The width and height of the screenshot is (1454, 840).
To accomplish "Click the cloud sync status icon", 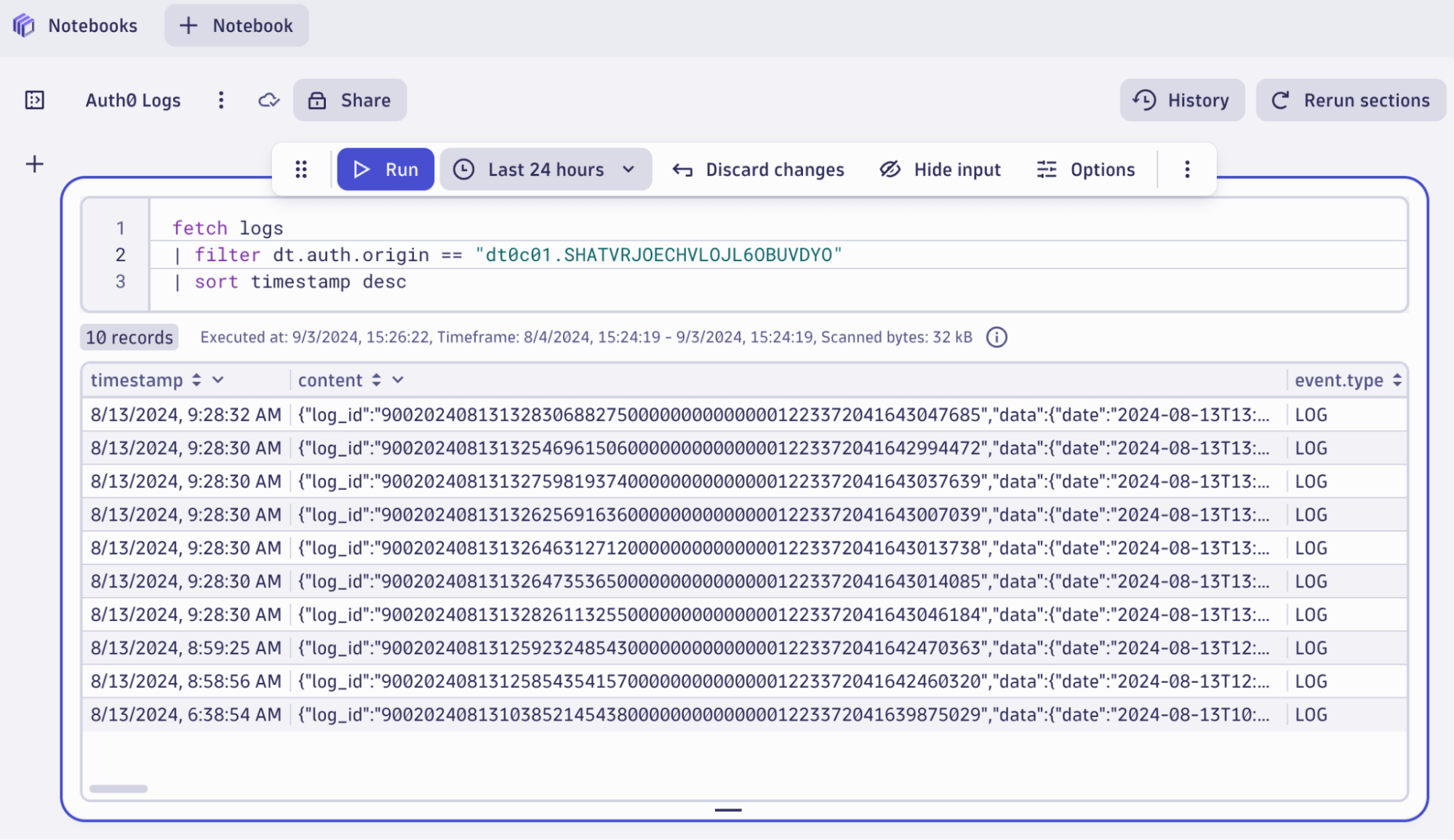I will tap(268, 100).
